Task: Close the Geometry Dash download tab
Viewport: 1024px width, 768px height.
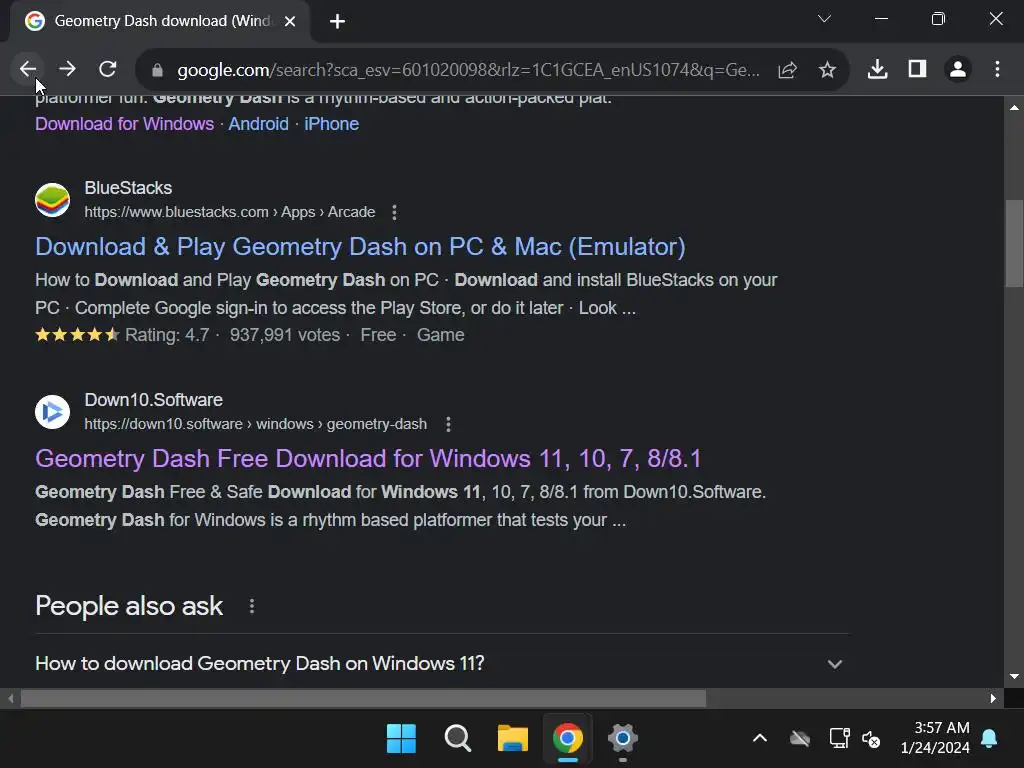Action: 290,22
